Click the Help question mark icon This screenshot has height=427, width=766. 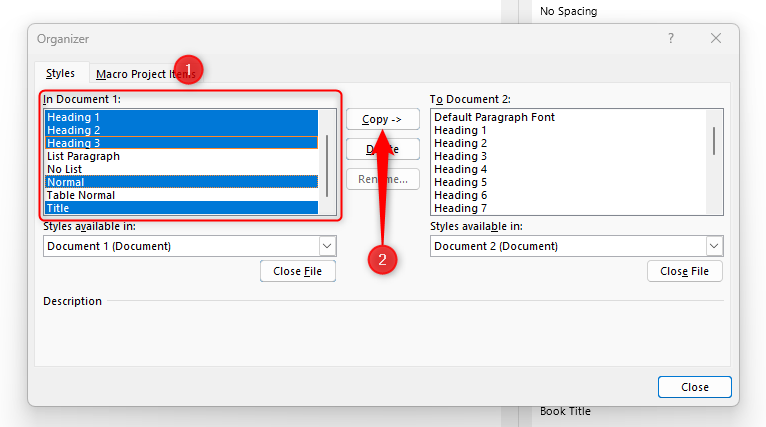click(x=670, y=38)
